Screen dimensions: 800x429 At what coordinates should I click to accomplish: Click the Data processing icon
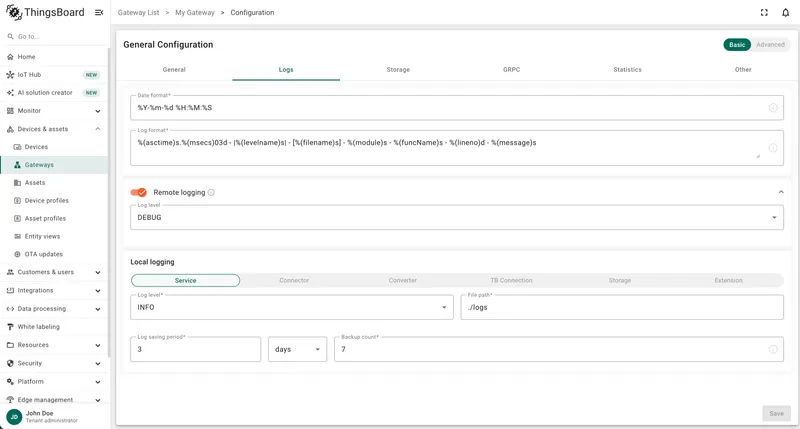point(10,309)
